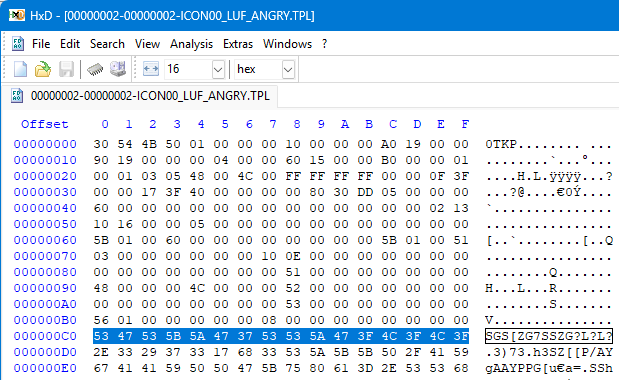Click column header A
This screenshot has height=380, width=619.
pos(345,124)
